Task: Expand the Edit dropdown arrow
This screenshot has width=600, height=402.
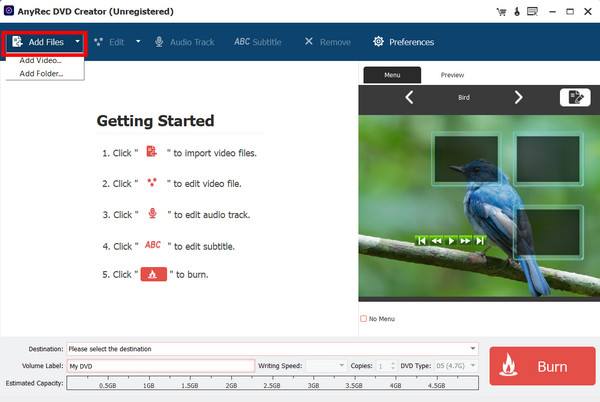Action: [138, 41]
